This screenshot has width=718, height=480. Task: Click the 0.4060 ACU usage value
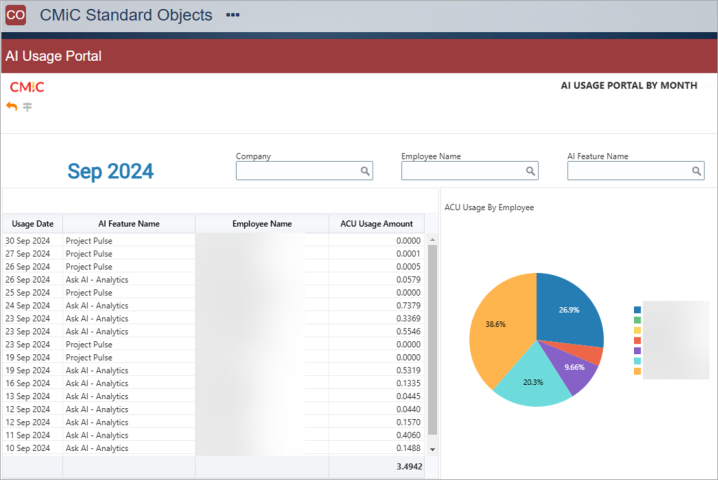pos(408,435)
